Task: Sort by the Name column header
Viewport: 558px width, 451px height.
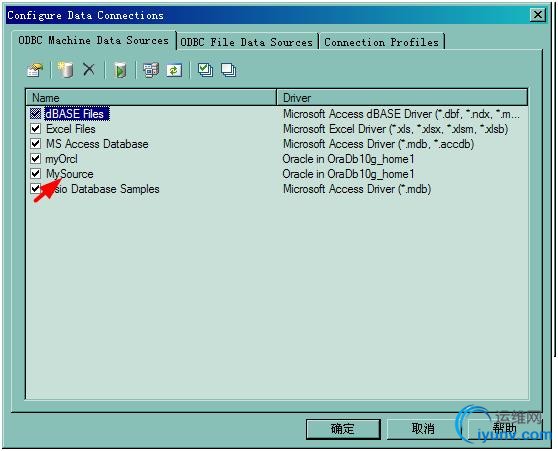Action: [151, 98]
